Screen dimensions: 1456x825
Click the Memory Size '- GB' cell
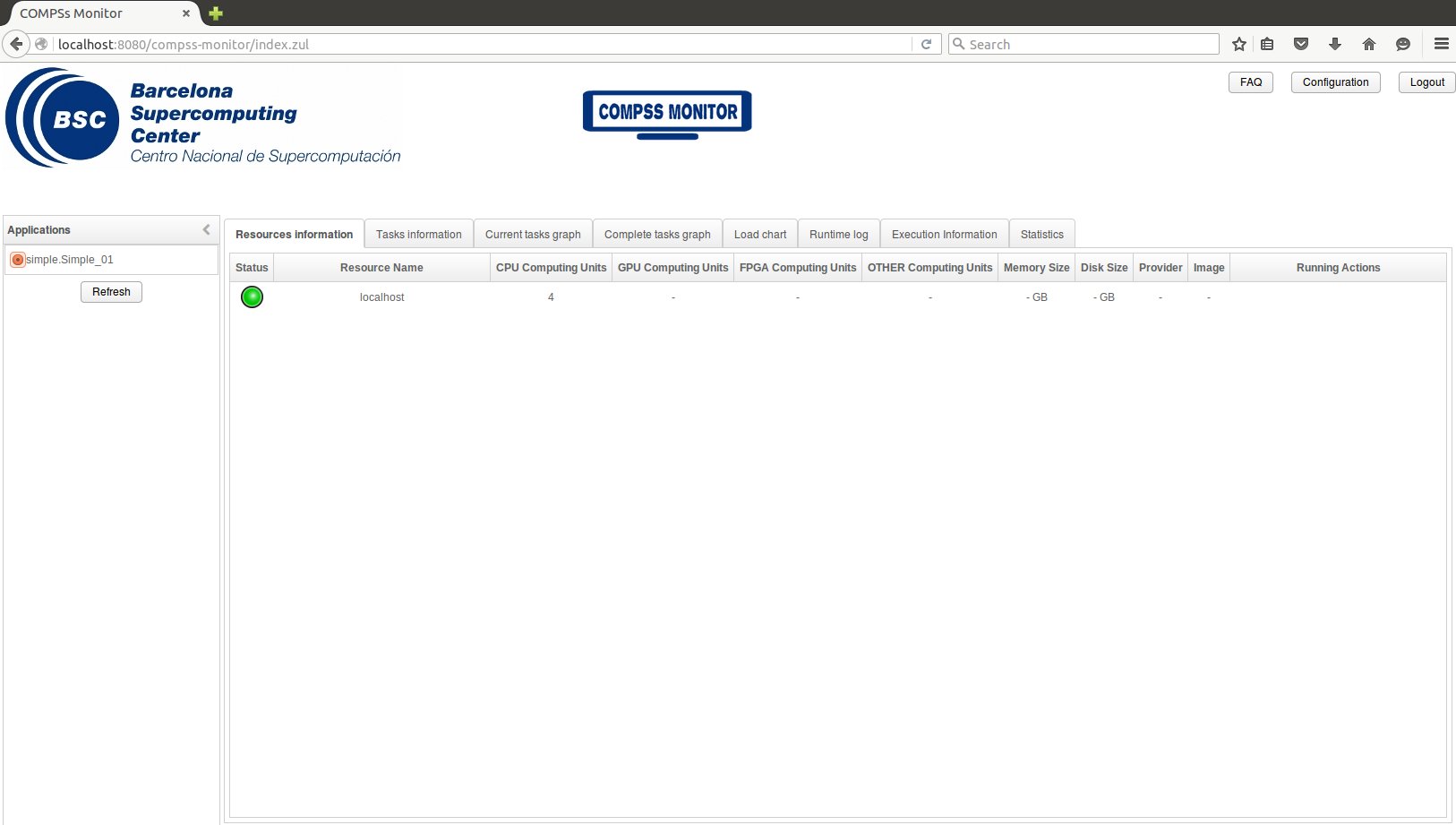1037,297
